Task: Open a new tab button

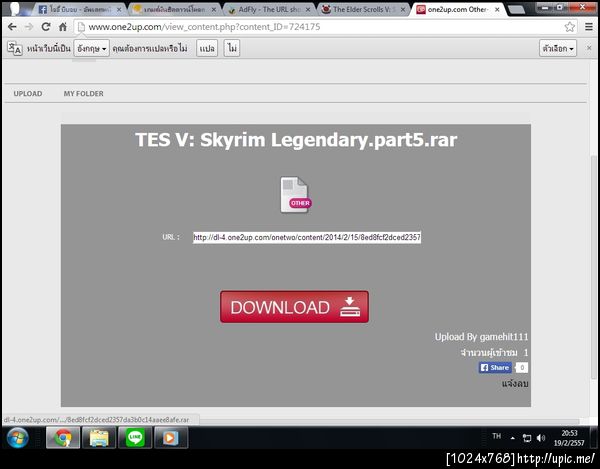Action: [517, 10]
